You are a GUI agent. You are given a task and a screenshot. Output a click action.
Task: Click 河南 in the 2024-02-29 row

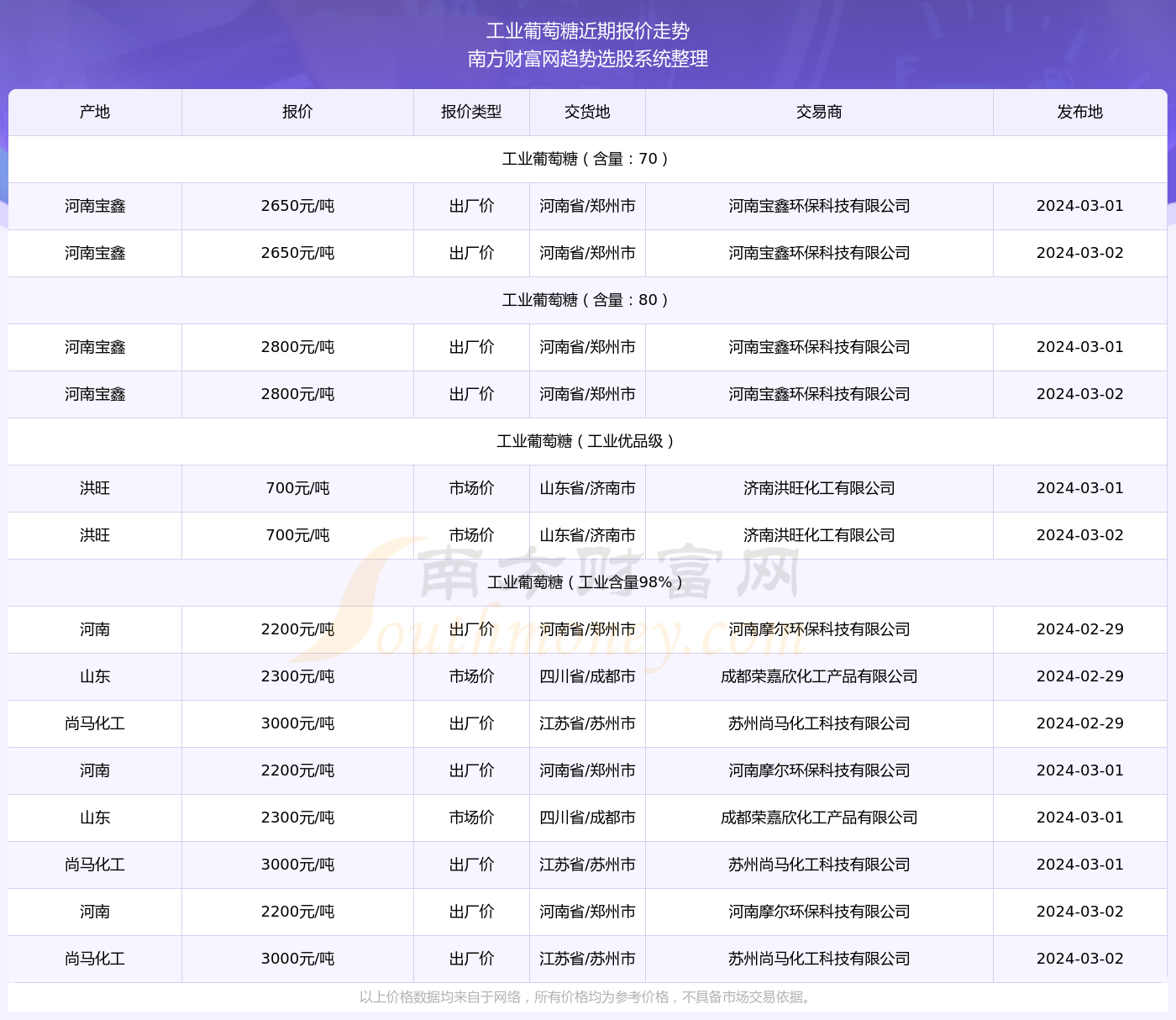coord(95,629)
